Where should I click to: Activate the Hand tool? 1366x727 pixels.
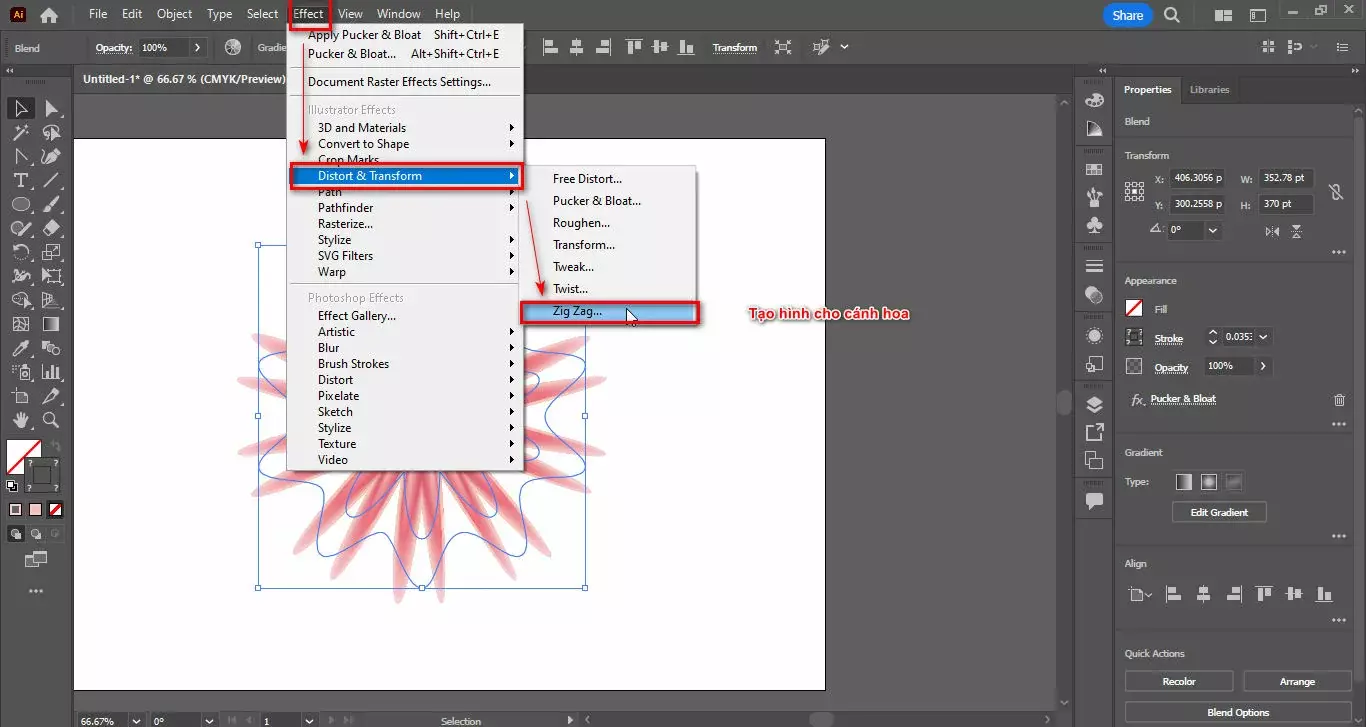[20, 420]
